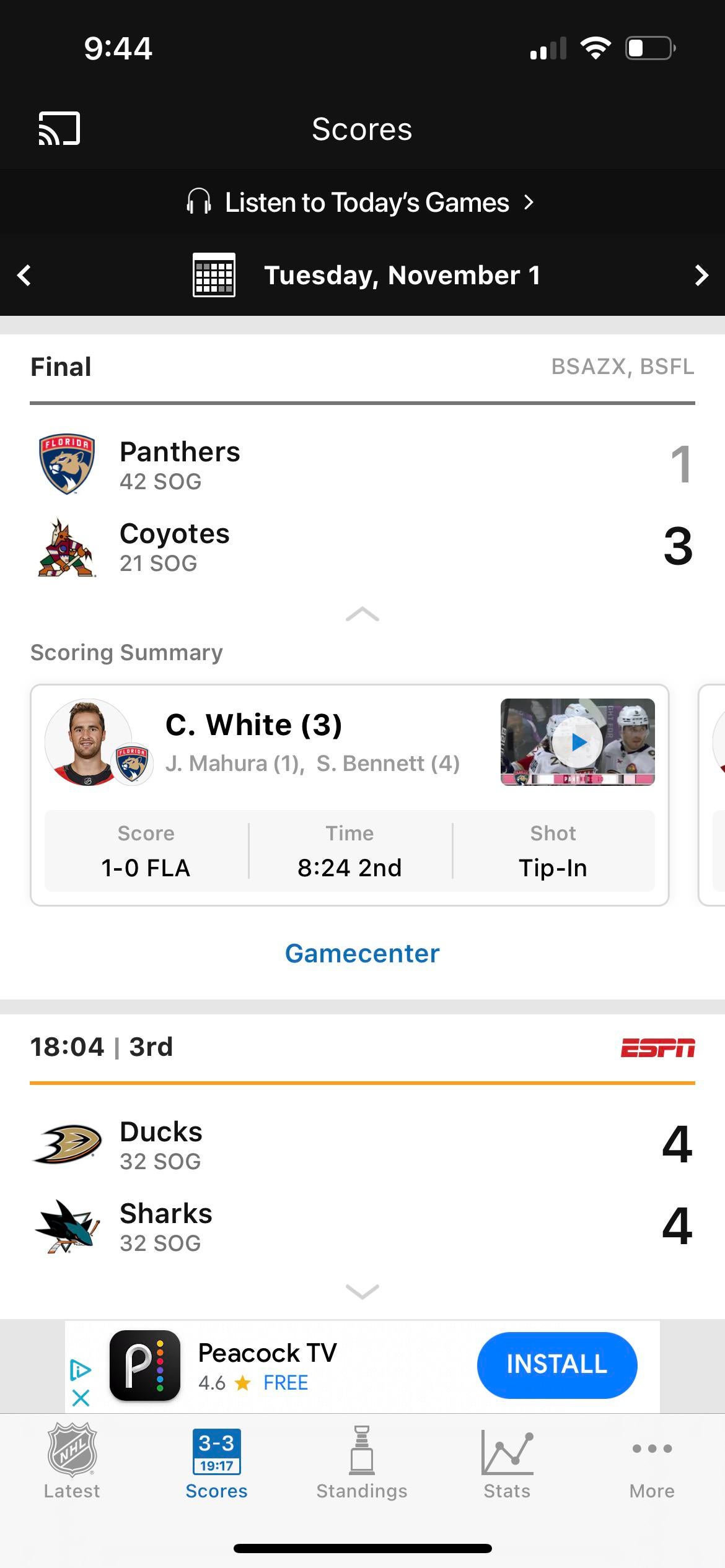Tap the Coyotes team logo
The width and height of the screenshot is (725, 1568).
66,547
